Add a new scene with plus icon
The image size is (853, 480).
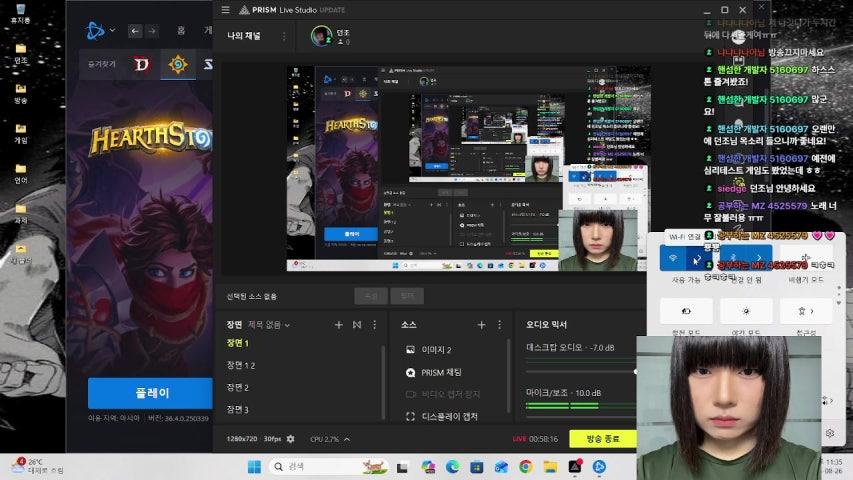[x=338, y=324]
